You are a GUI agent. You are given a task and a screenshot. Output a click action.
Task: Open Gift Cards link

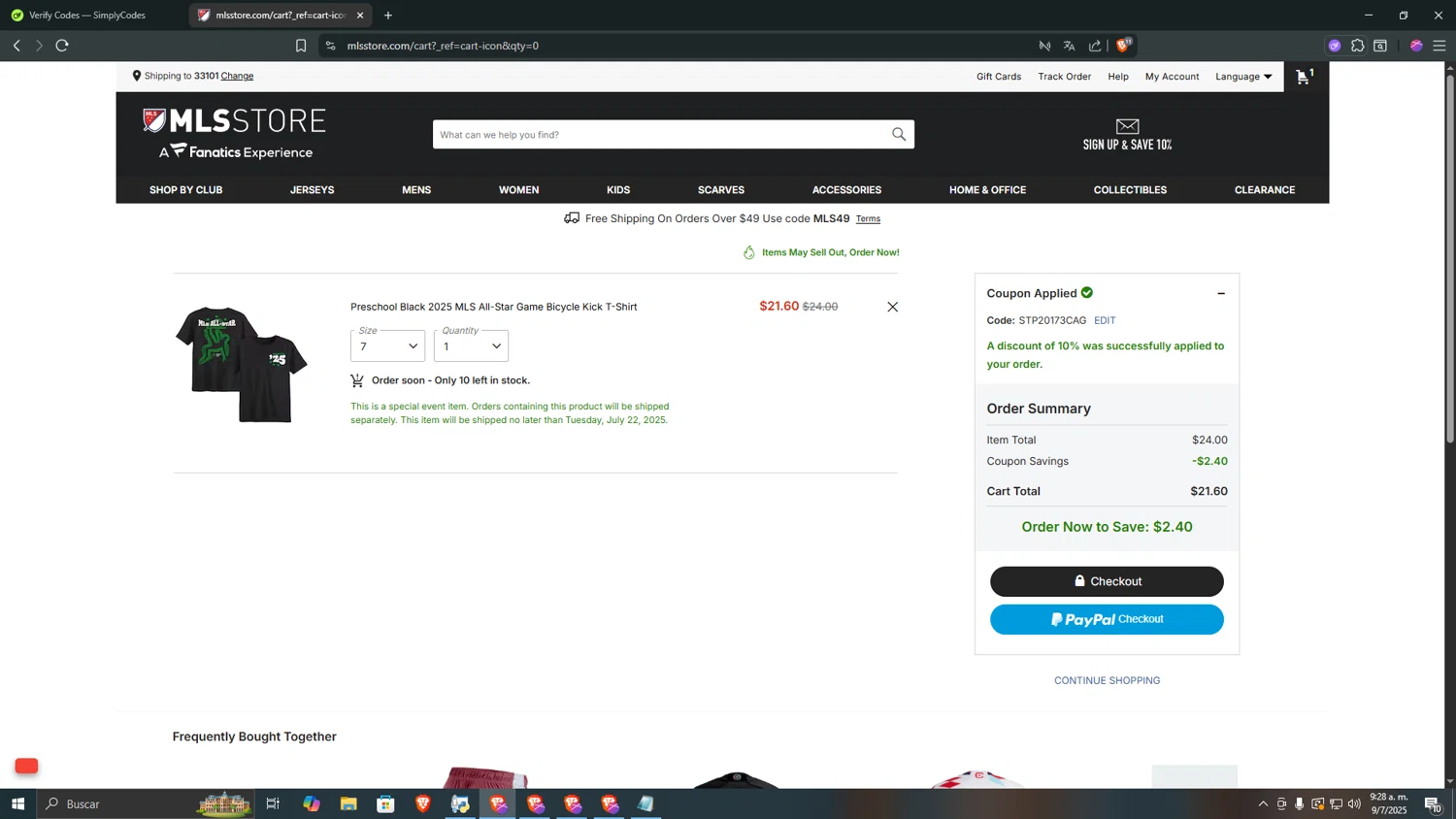coord(999,77)
